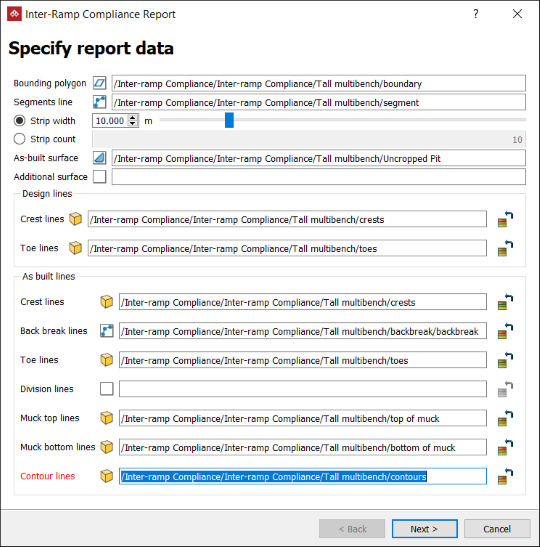The height and width of the screenshot is (547, 540).
Task: Tick the Division lines empty checkbox
Action: point(107,389)
